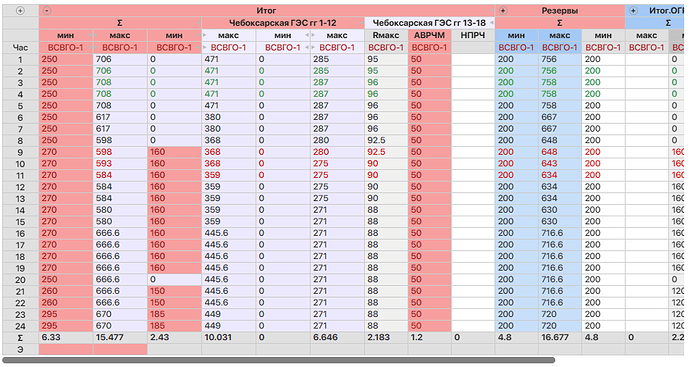Screen dimensions: 690x367
Task: Expand the Резервы column group
Action: (x=503, y=11)
